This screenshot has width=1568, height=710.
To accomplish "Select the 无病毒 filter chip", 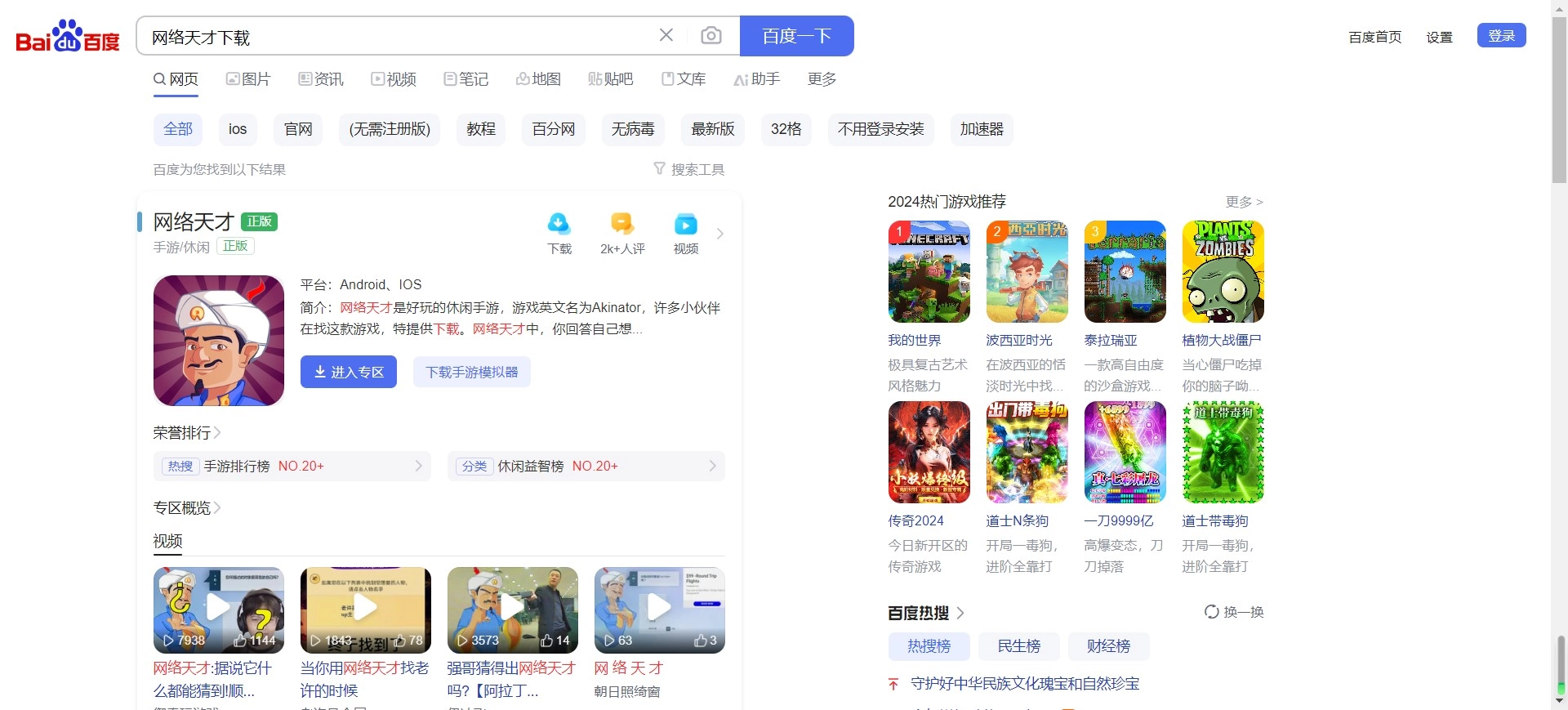I will coord(633,129).
